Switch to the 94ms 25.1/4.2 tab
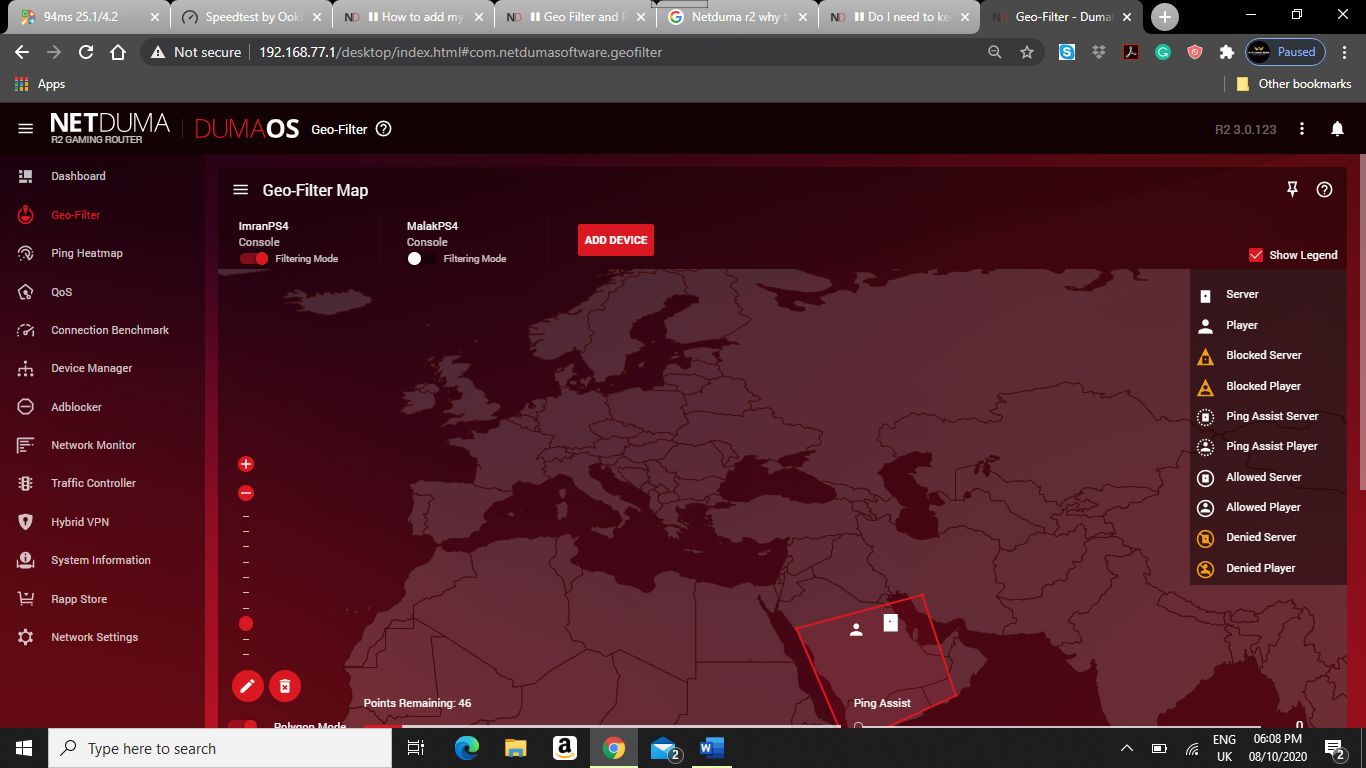The width and height of the screenshot is (1366, 768). coord(88,17)
